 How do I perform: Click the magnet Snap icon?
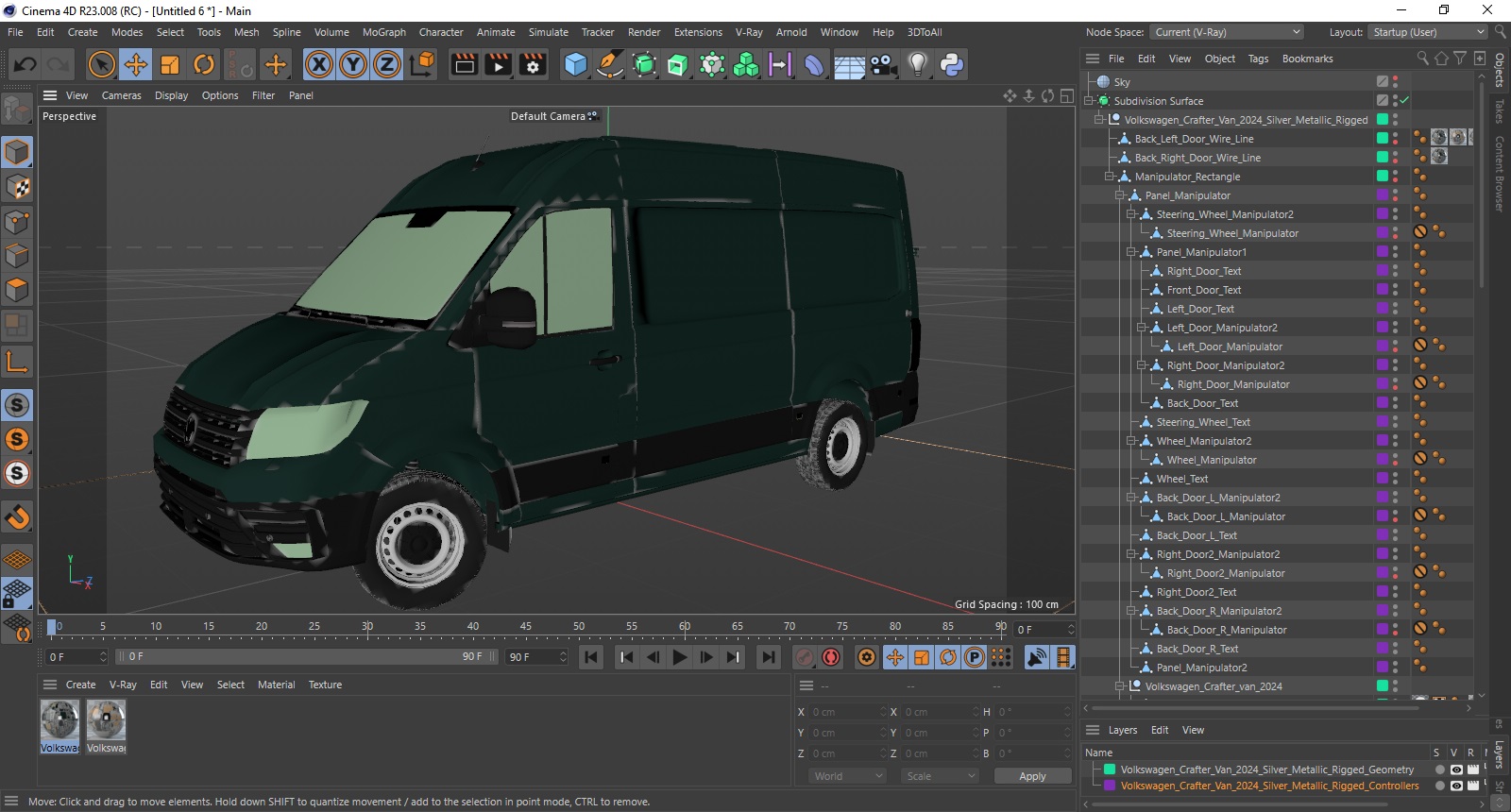17,516
